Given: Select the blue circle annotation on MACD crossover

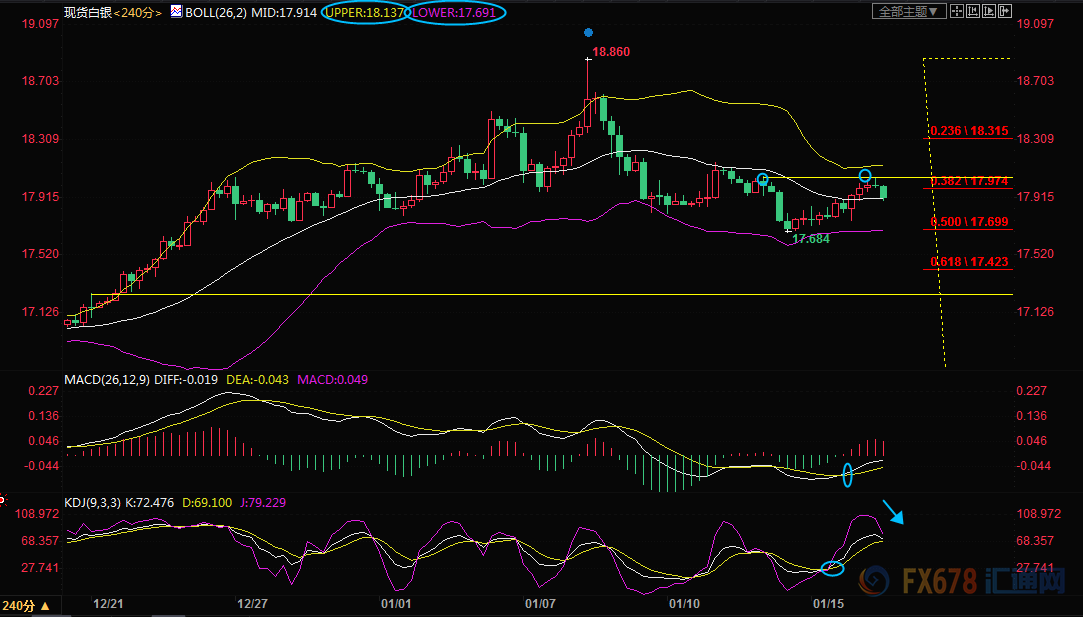Looking at the screenshot, I should click(847, 475).
